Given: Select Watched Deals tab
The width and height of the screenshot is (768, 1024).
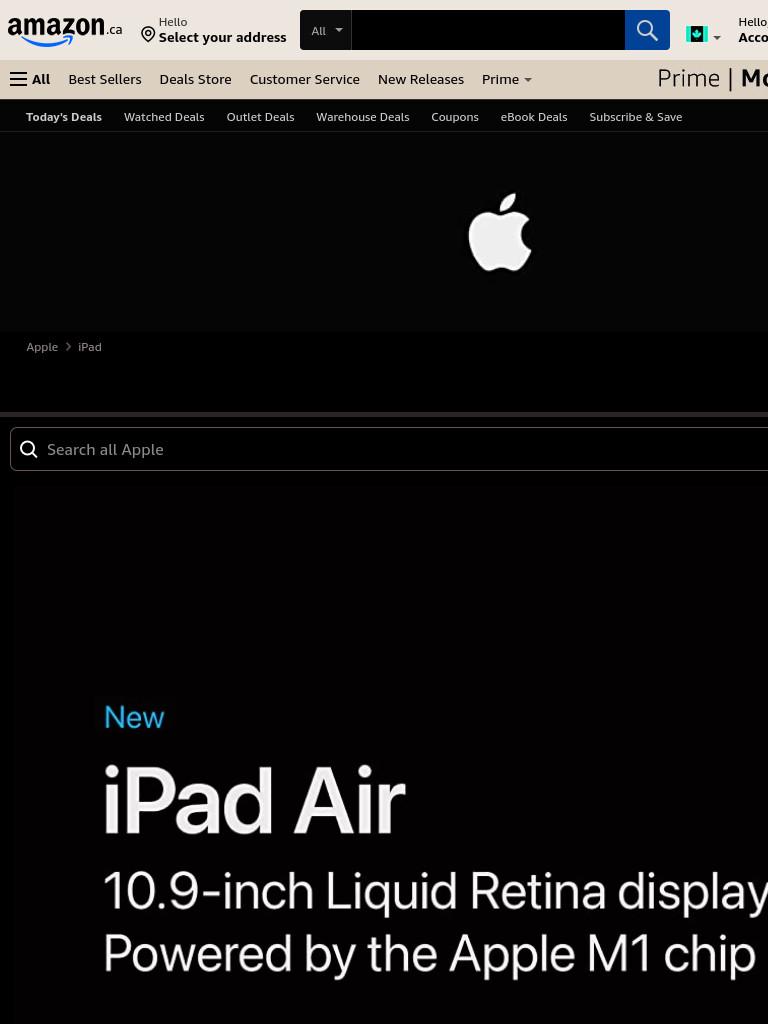Looking at the screenshot, I should pyautogui.click(x=164, y=117).
